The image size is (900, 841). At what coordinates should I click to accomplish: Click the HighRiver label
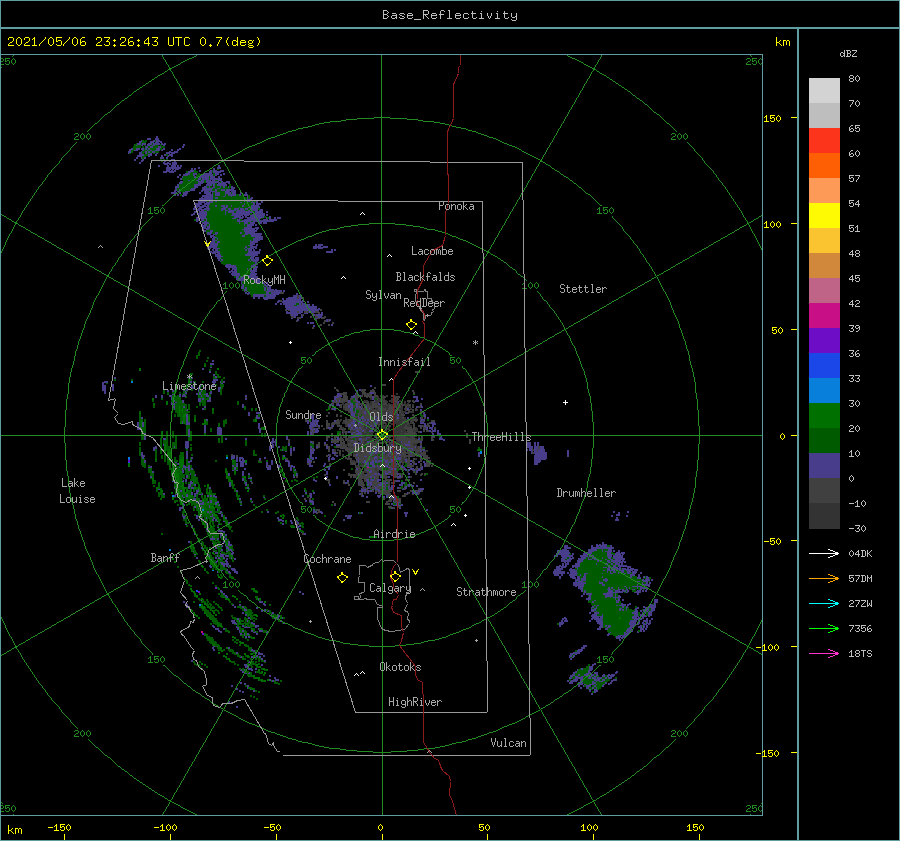click(x=415, y=703)
